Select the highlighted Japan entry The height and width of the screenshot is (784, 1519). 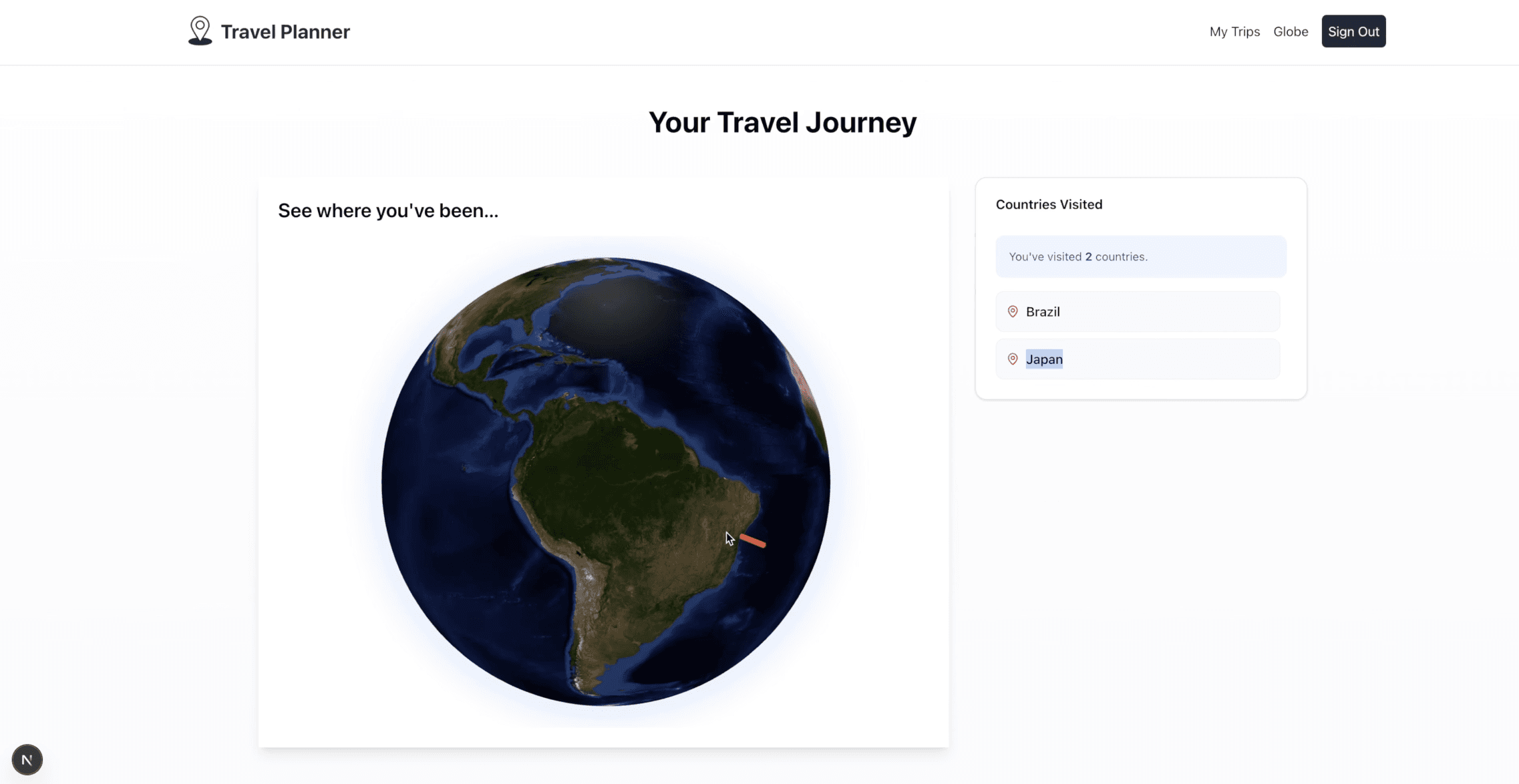(x=1045, y=359)
